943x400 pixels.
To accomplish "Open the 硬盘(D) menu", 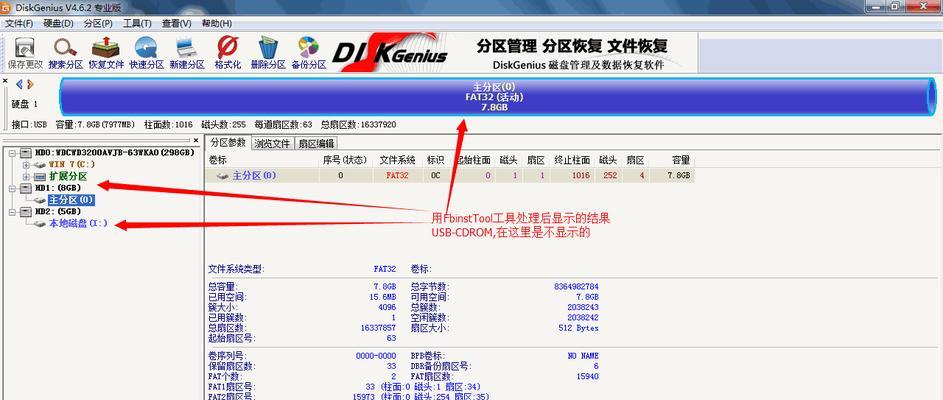I will (58, 23).
